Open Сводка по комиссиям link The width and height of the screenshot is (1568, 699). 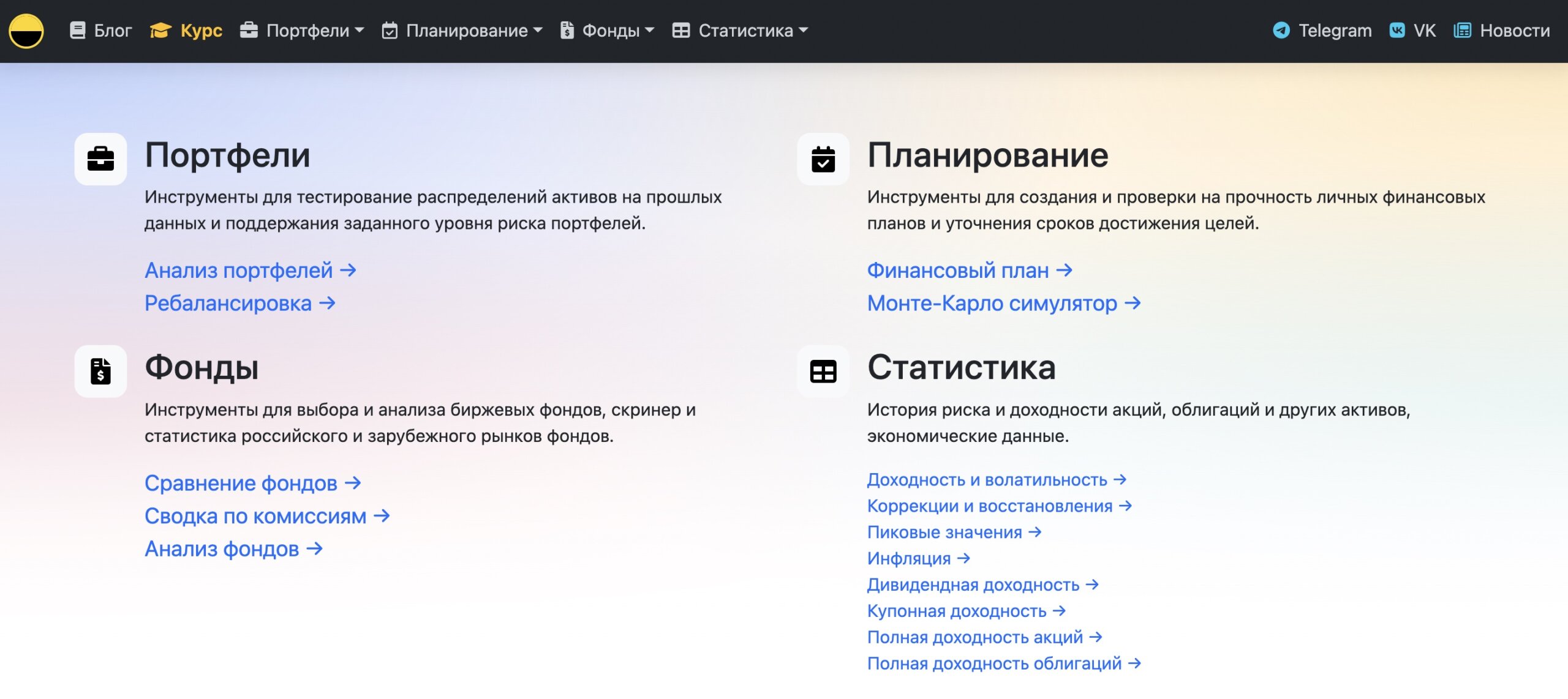267,516
